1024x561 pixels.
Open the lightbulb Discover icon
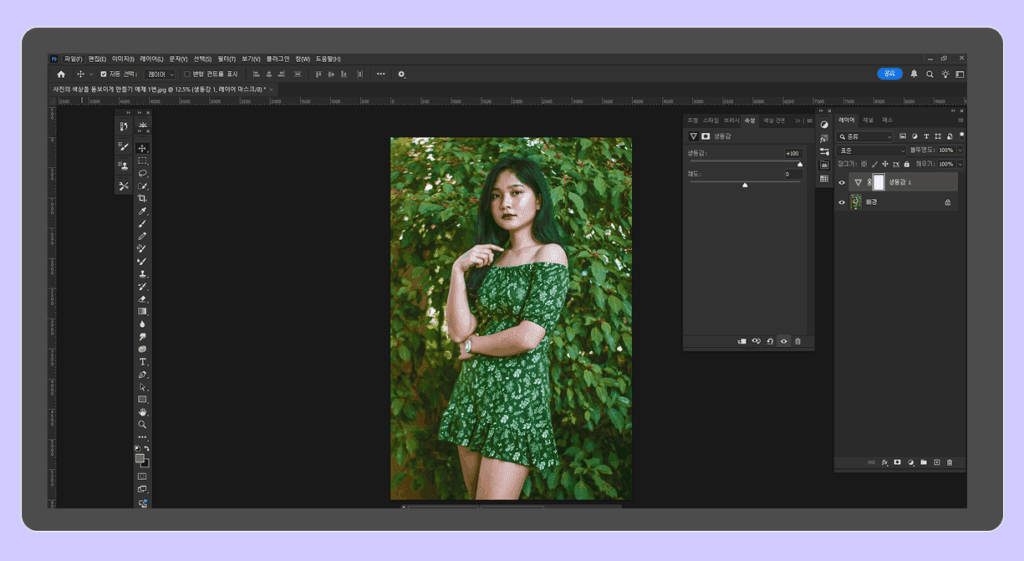(945, 74)
